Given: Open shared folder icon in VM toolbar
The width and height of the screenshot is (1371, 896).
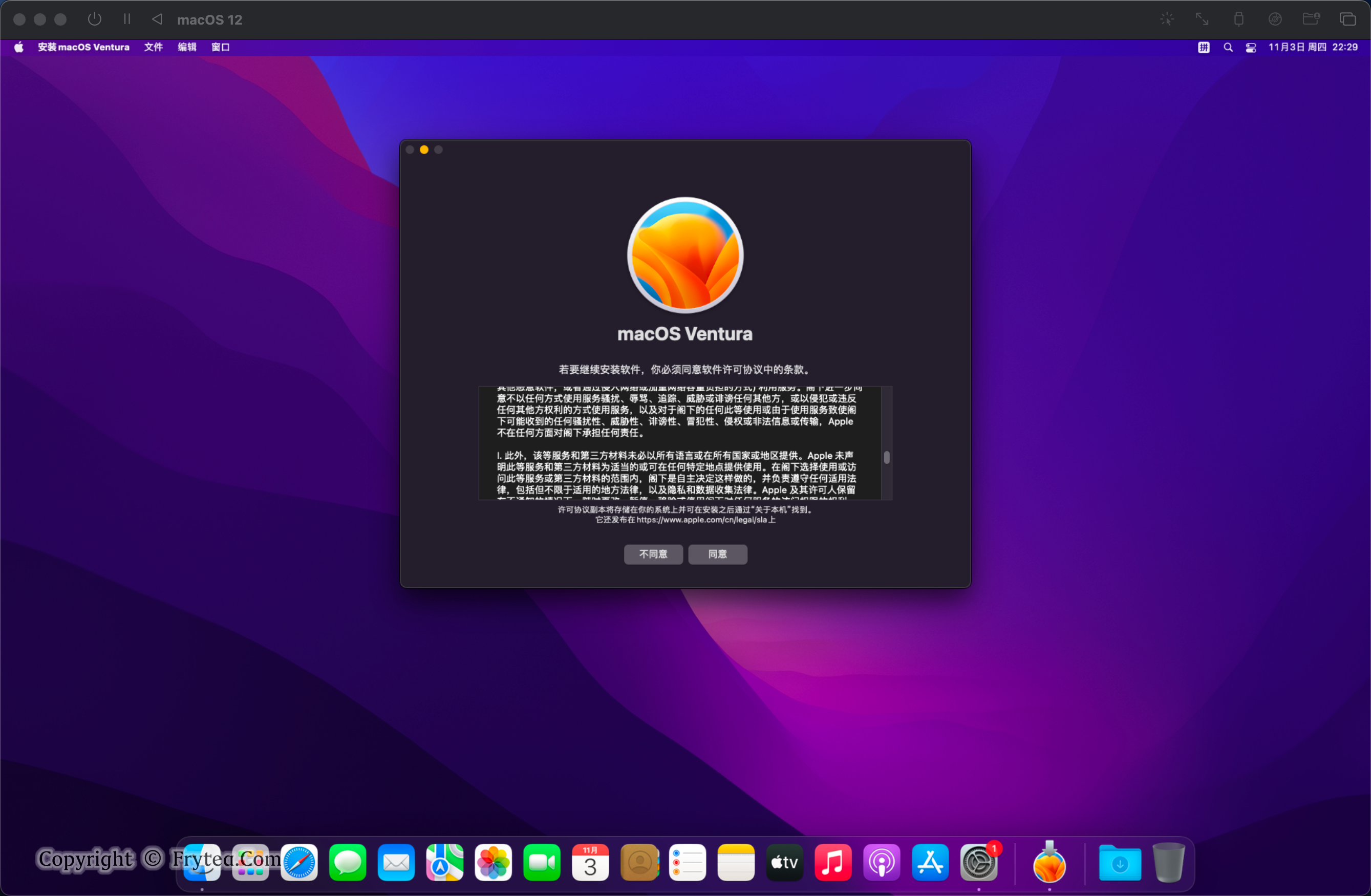Looking at the screenshot, I should pyautogui.click(x=1311, y=19).
